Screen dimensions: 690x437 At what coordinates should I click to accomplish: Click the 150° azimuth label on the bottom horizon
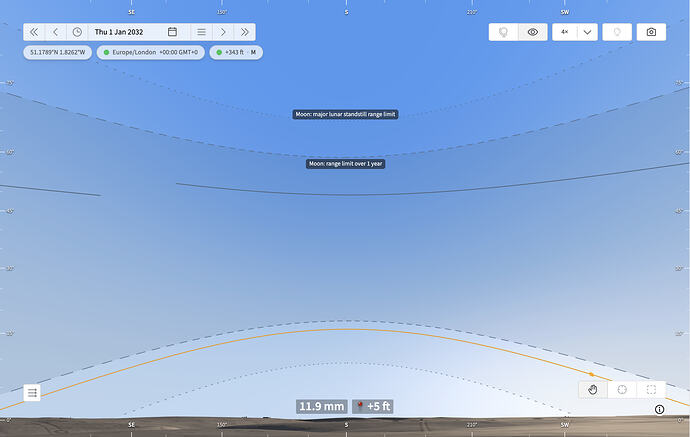(222, 425)
